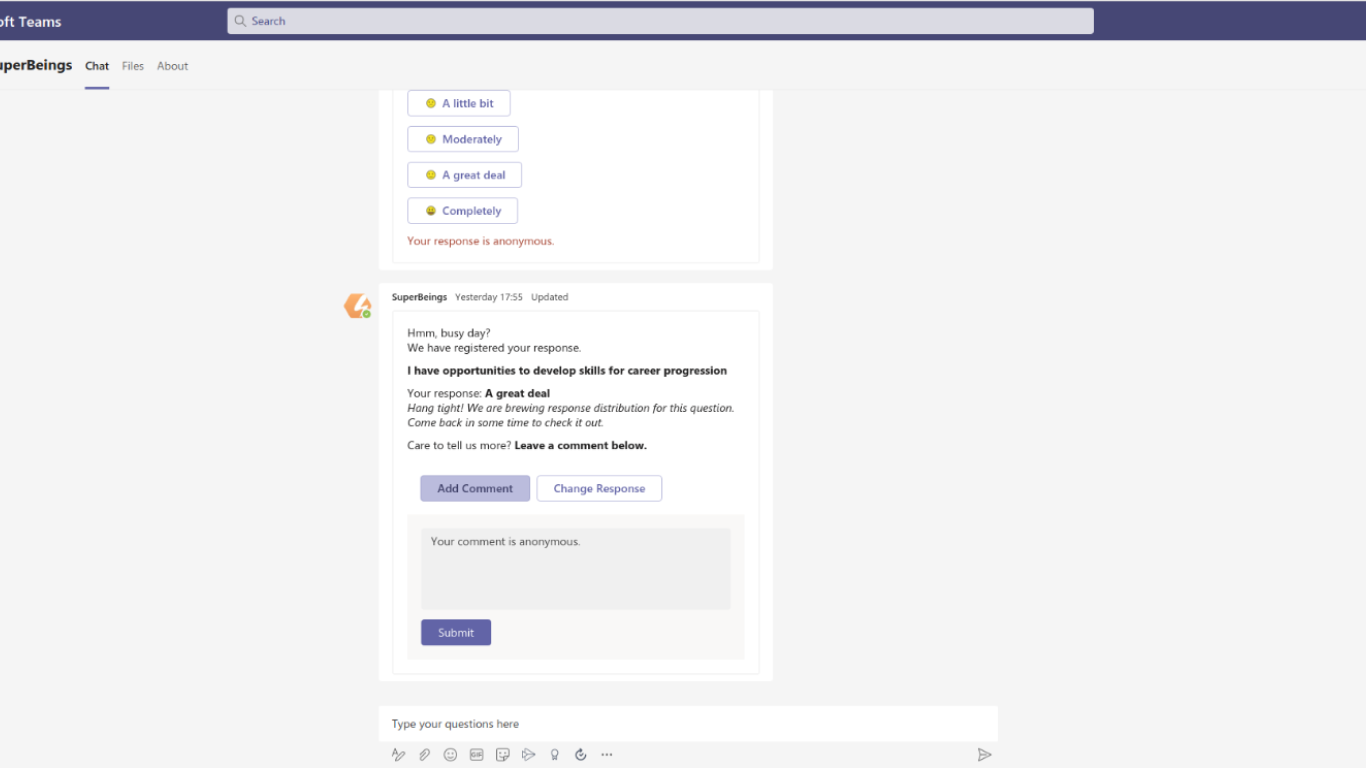
Task: Open the Schedule a meeting icon
Action: 528,755
